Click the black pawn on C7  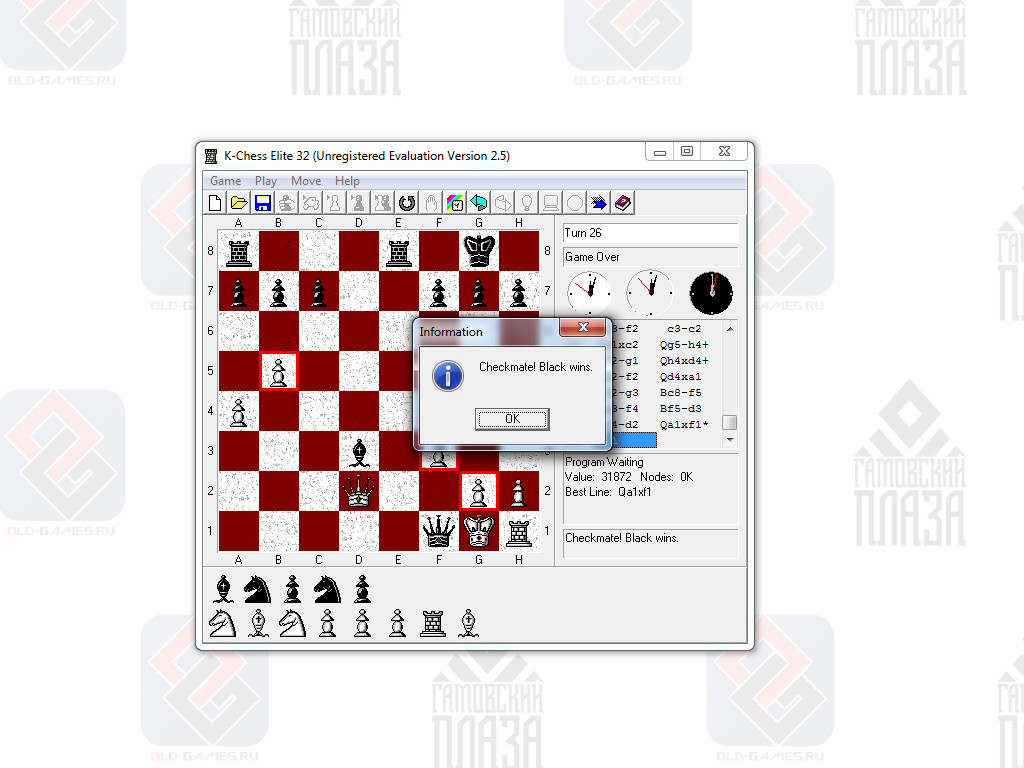319,293
